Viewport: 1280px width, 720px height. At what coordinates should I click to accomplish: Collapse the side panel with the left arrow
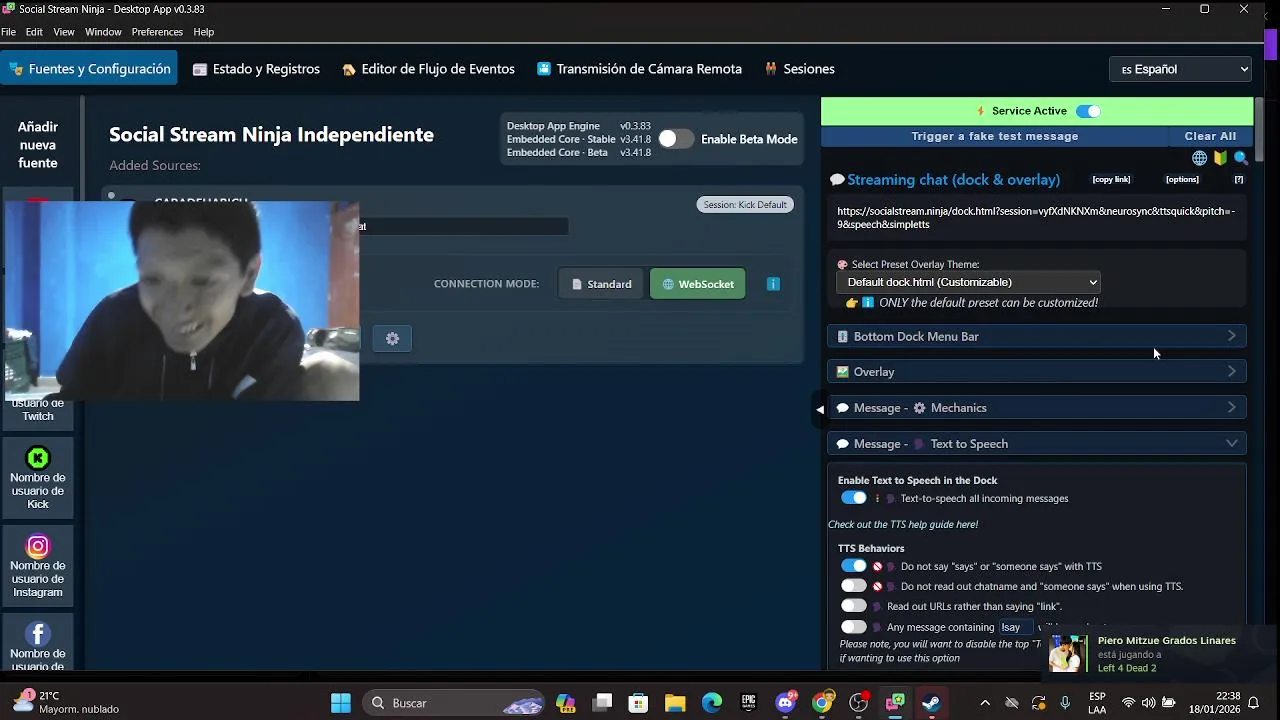click(820, 409)
